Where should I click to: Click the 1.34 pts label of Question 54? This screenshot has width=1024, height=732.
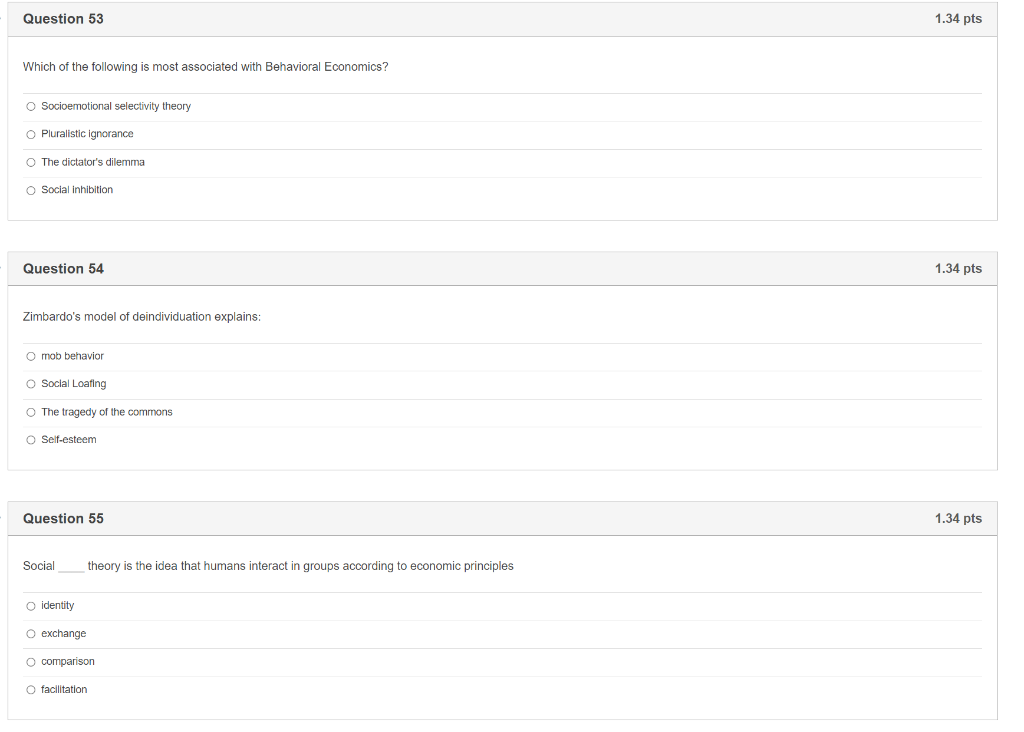click(958, 268)
